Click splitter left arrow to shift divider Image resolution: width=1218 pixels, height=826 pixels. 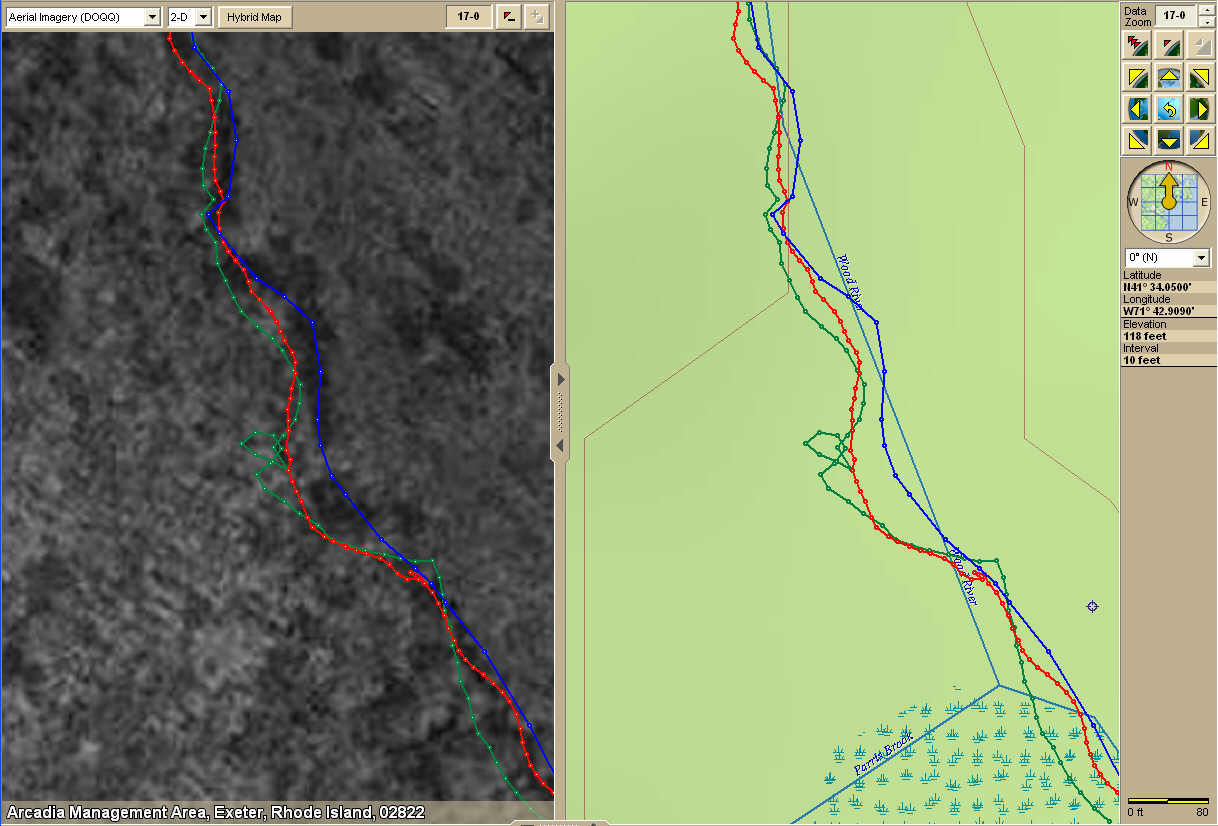coord(561,444)
